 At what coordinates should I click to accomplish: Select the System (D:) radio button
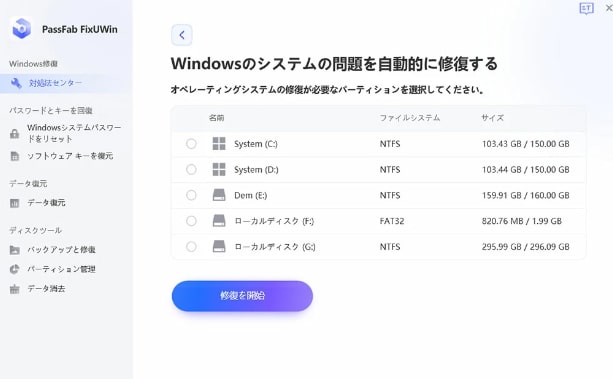click(x=191, y=169)
